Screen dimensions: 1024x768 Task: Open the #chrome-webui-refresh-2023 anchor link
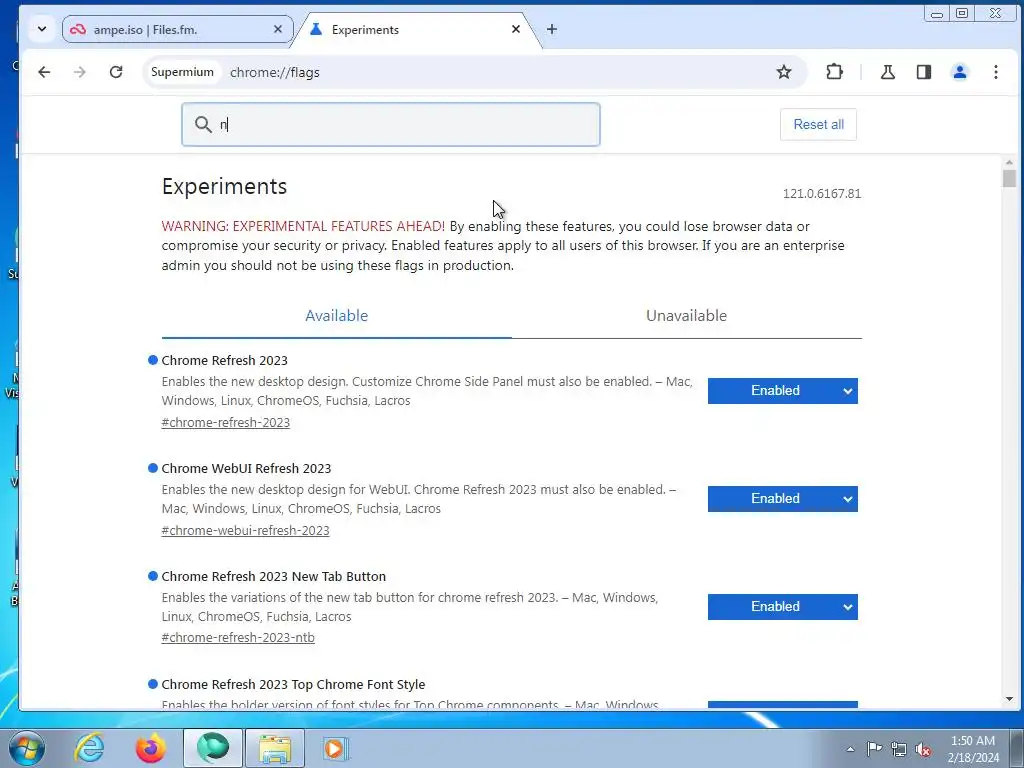coord(246,530)
